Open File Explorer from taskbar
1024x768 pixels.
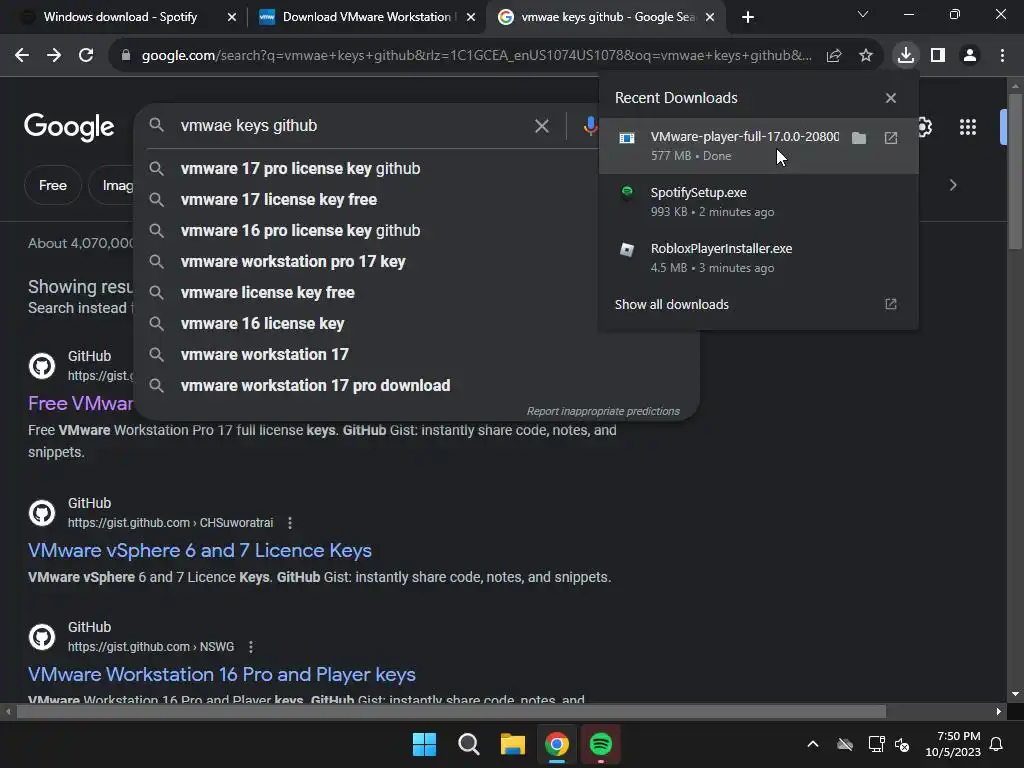513,744
